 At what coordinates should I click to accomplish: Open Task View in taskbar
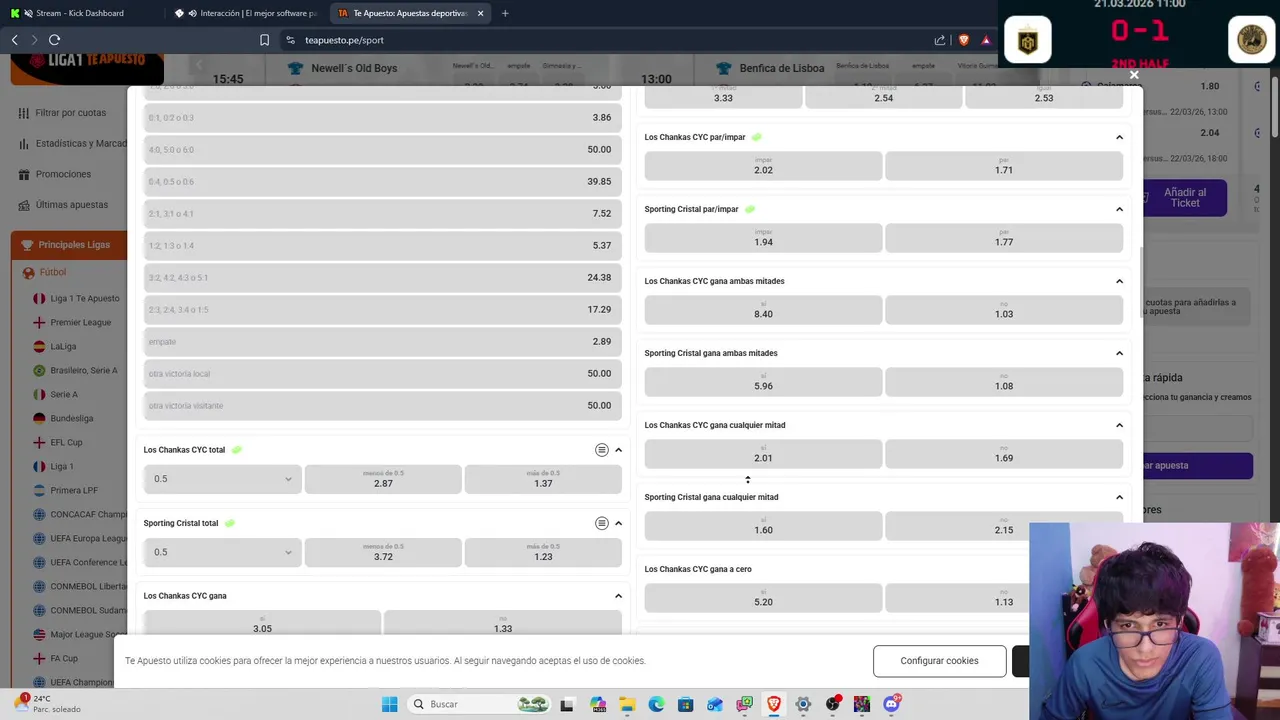click(x=567, y=704)
